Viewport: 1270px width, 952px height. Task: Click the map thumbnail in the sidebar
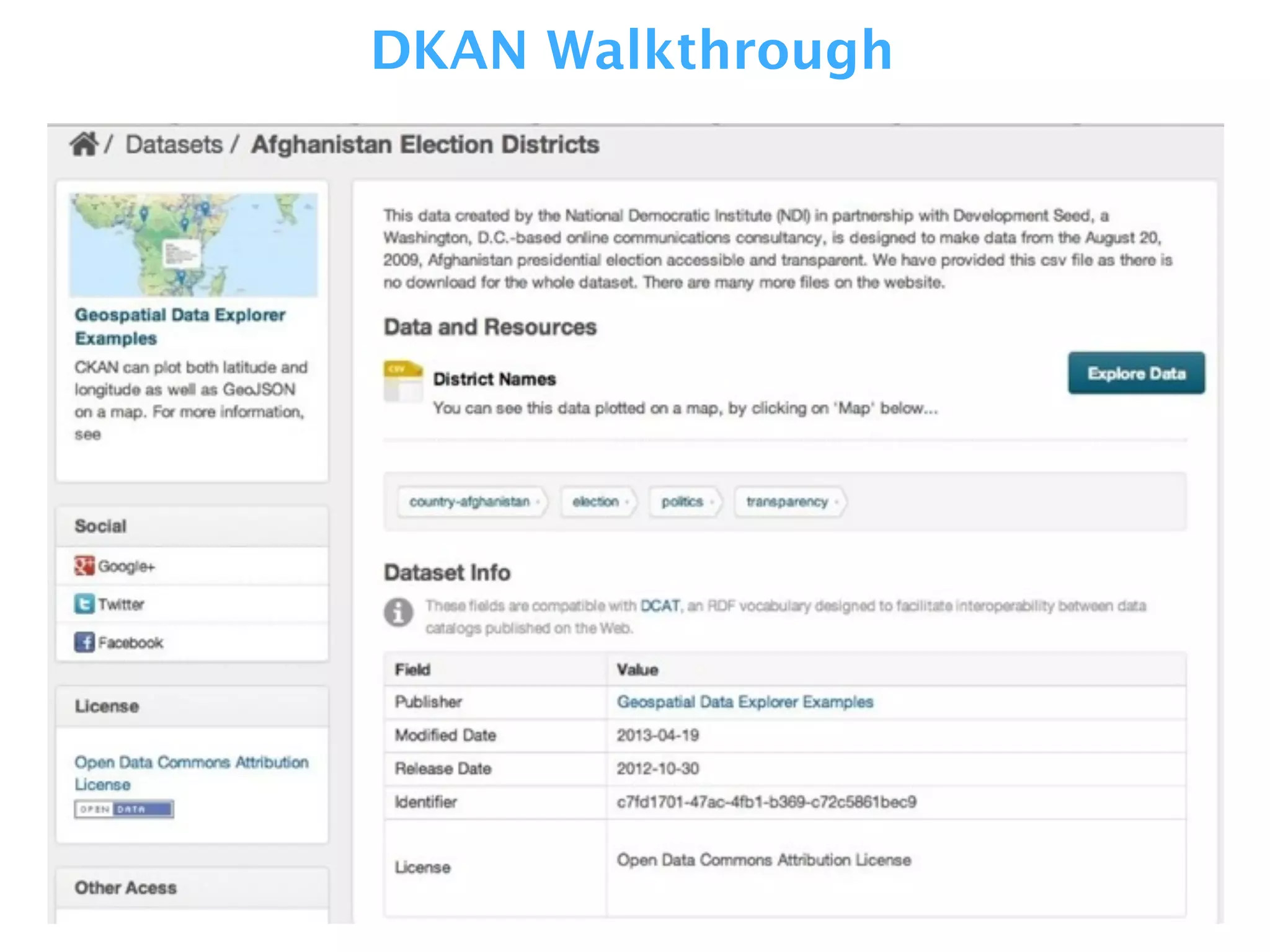(x=193, y=245)
